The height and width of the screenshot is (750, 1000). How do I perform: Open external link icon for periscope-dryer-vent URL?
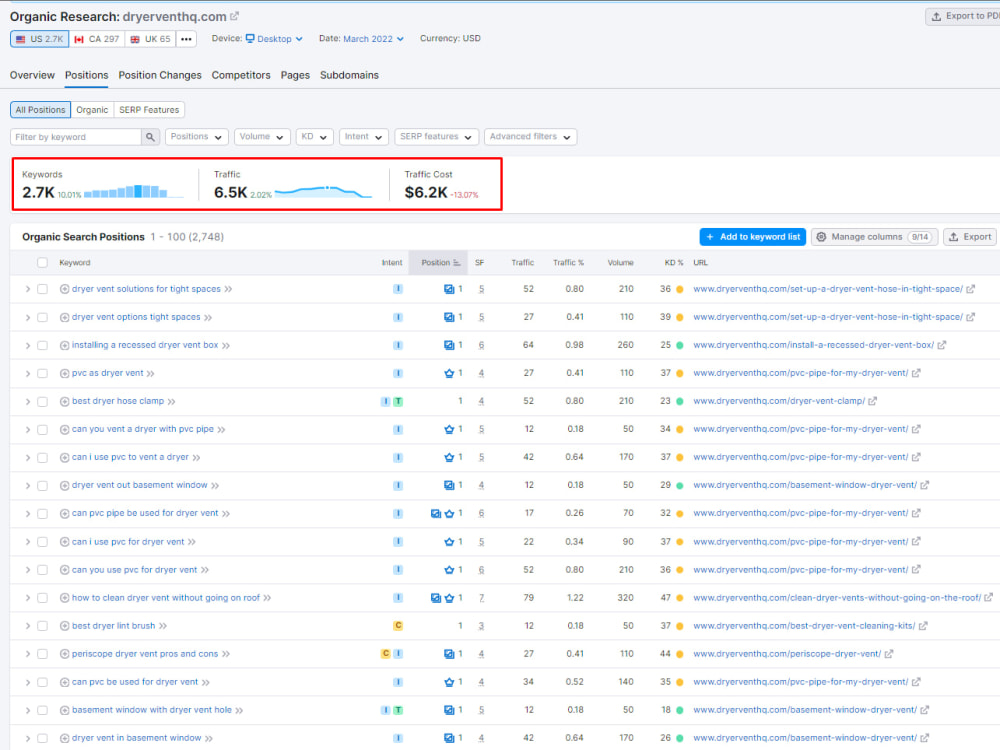click(888, 654)
